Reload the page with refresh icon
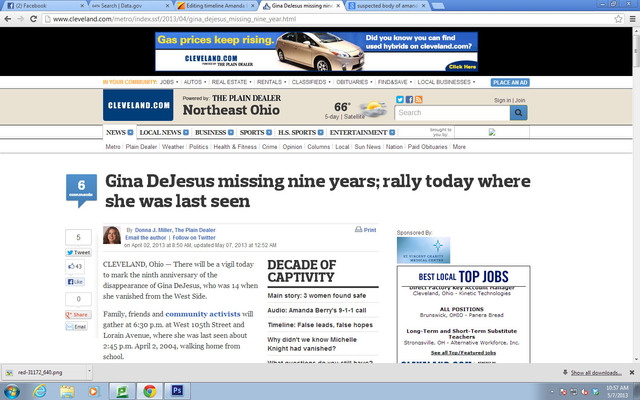Viewport: 640px width, 400px height. pyautogui.click(x=33, y=19)
